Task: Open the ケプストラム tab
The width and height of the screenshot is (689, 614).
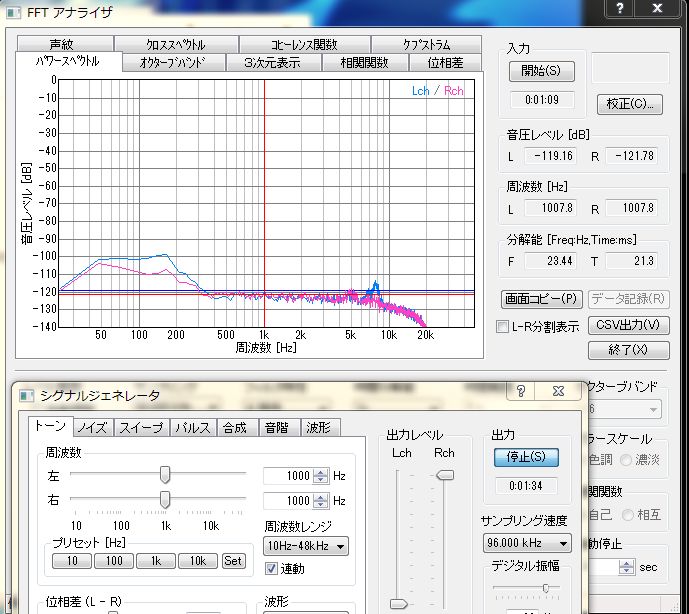Action: point(426,44)
